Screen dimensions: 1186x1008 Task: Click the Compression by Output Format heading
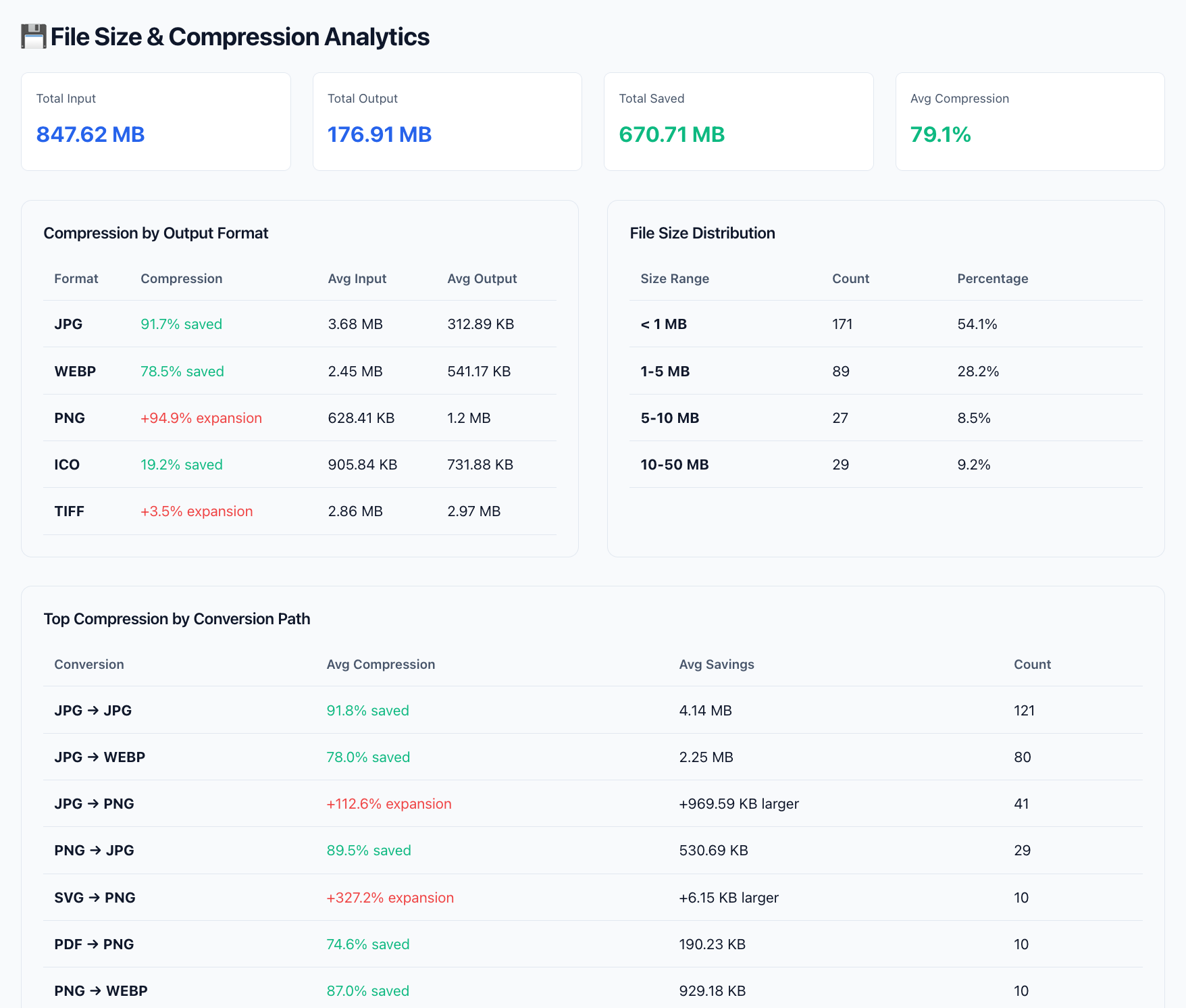(x=156, y=233)
